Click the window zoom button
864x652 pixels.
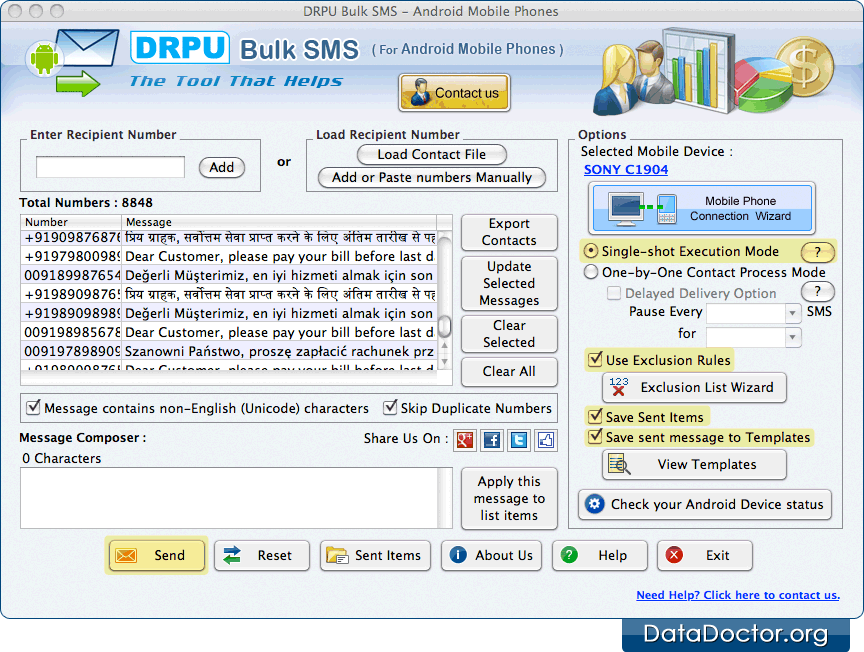click(57, 10)
